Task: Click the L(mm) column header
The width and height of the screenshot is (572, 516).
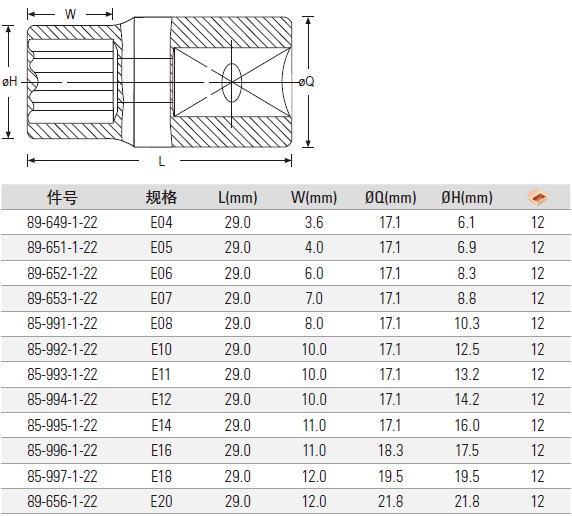Action: [237, 197]
